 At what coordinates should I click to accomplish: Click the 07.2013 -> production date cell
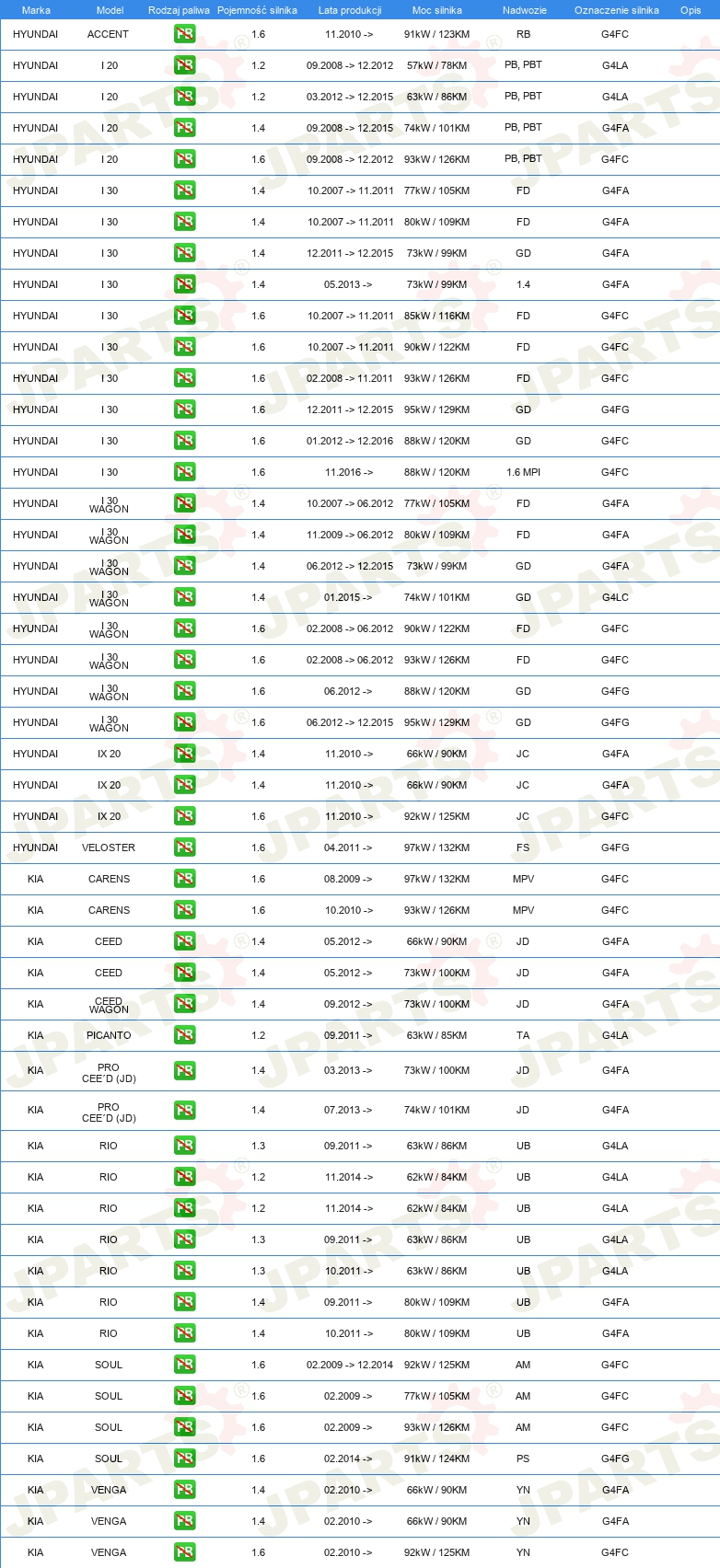click(349, 1110)
